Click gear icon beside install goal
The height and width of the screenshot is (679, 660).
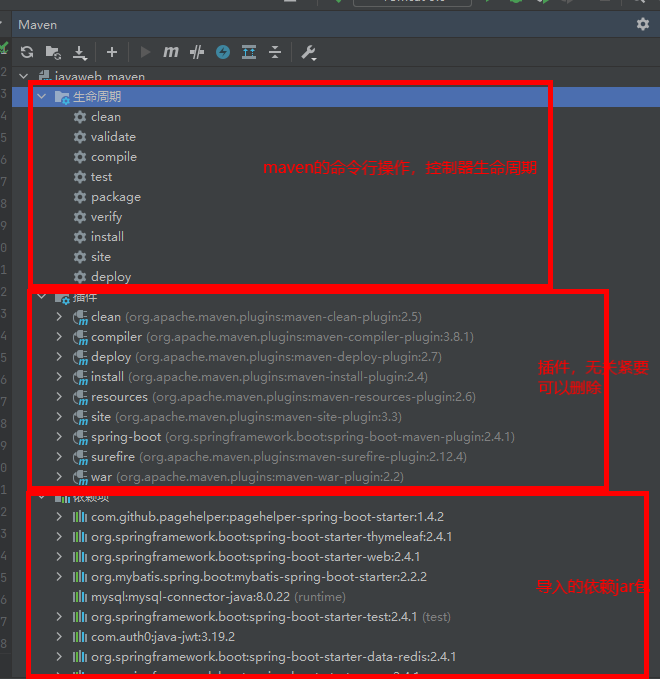[x=80, y=237]
